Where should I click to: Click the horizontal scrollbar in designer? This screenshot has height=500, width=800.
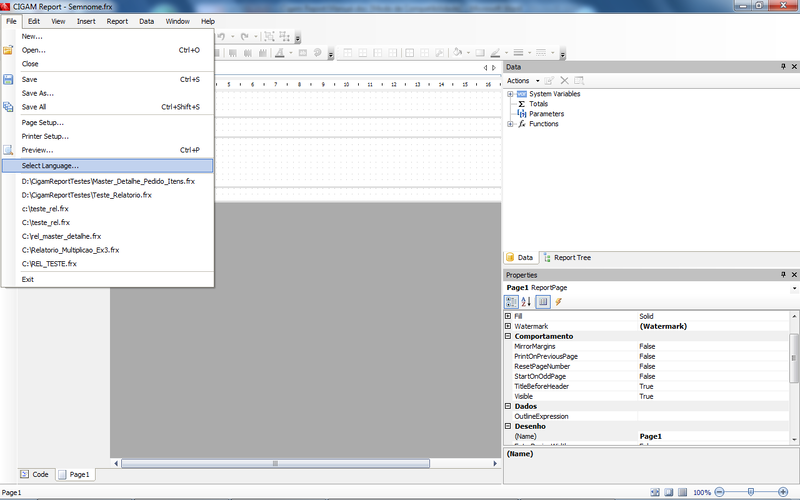276,464
